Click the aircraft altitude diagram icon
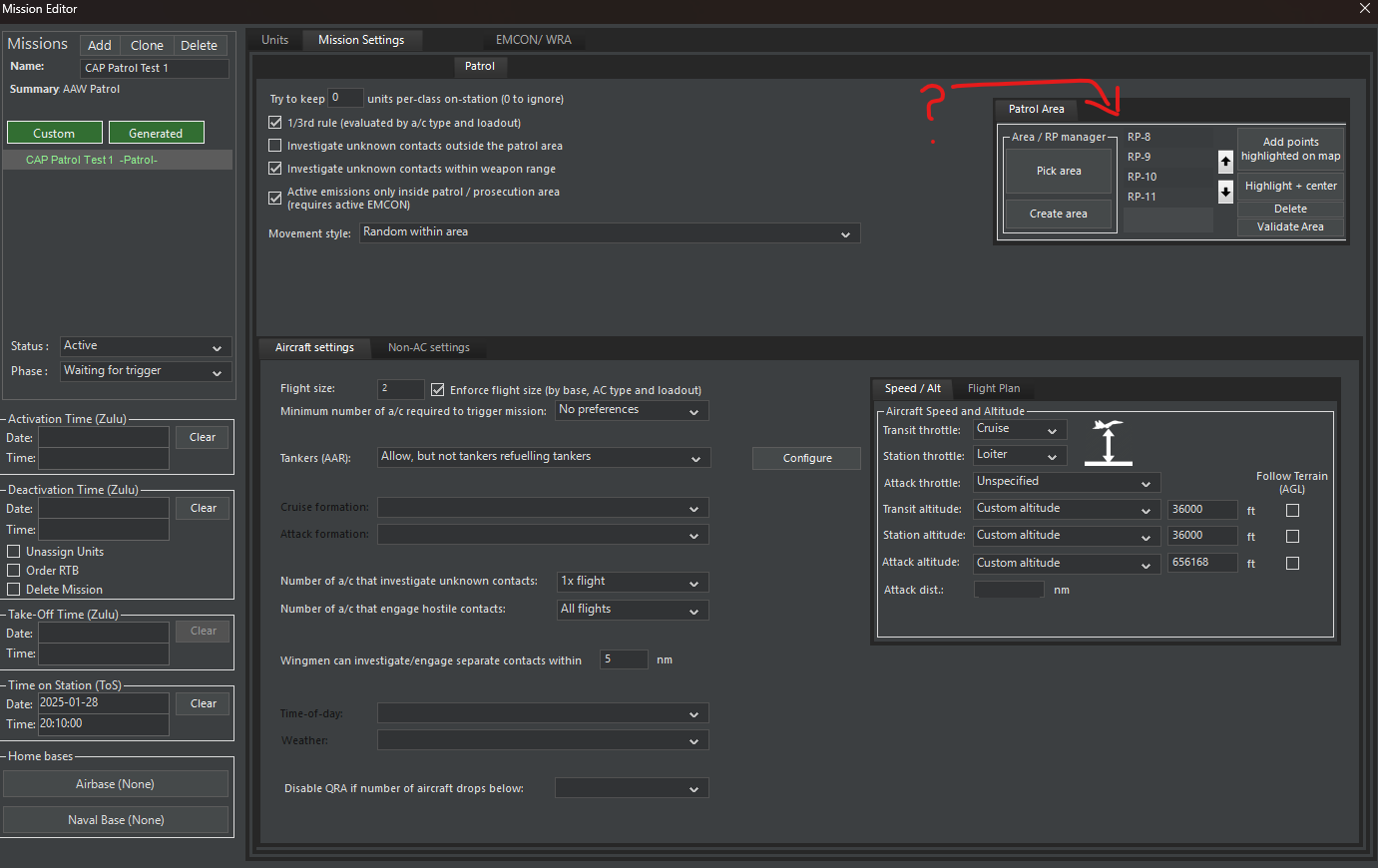Image resolution: width=1378 pixels, height=868 pixels. (1108, 442)
